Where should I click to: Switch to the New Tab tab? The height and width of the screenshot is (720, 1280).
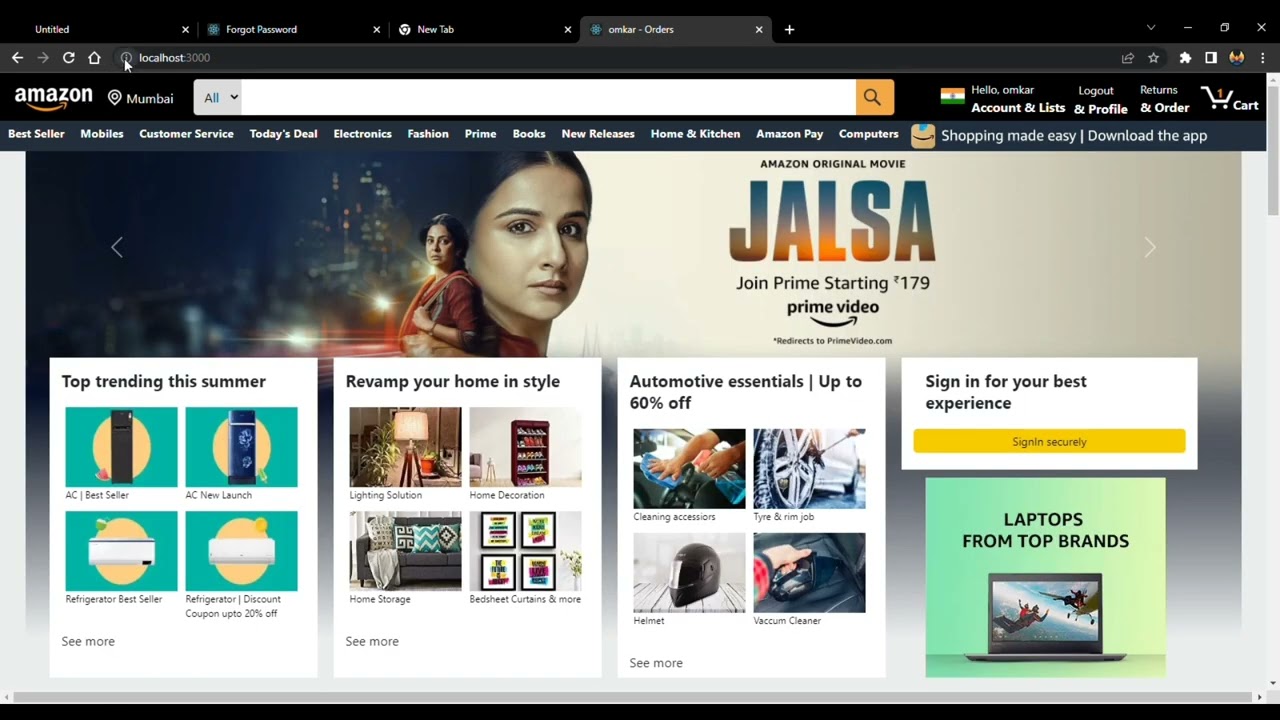click(x=483, y=30)
